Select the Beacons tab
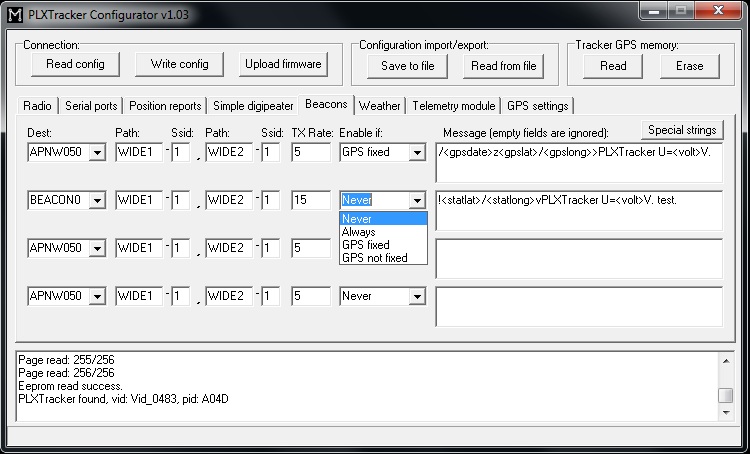Viewport: 750px width, 454px height. coord(326,104)
